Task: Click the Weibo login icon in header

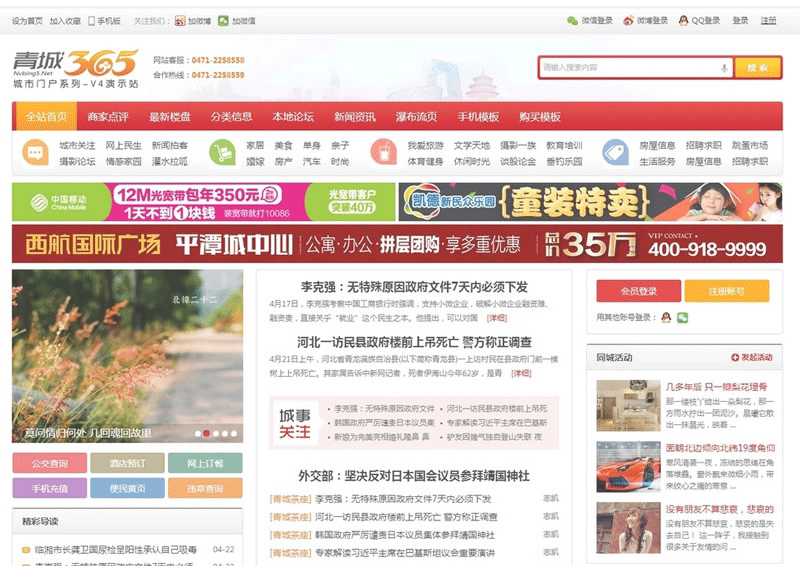Action: coord(628,21)
